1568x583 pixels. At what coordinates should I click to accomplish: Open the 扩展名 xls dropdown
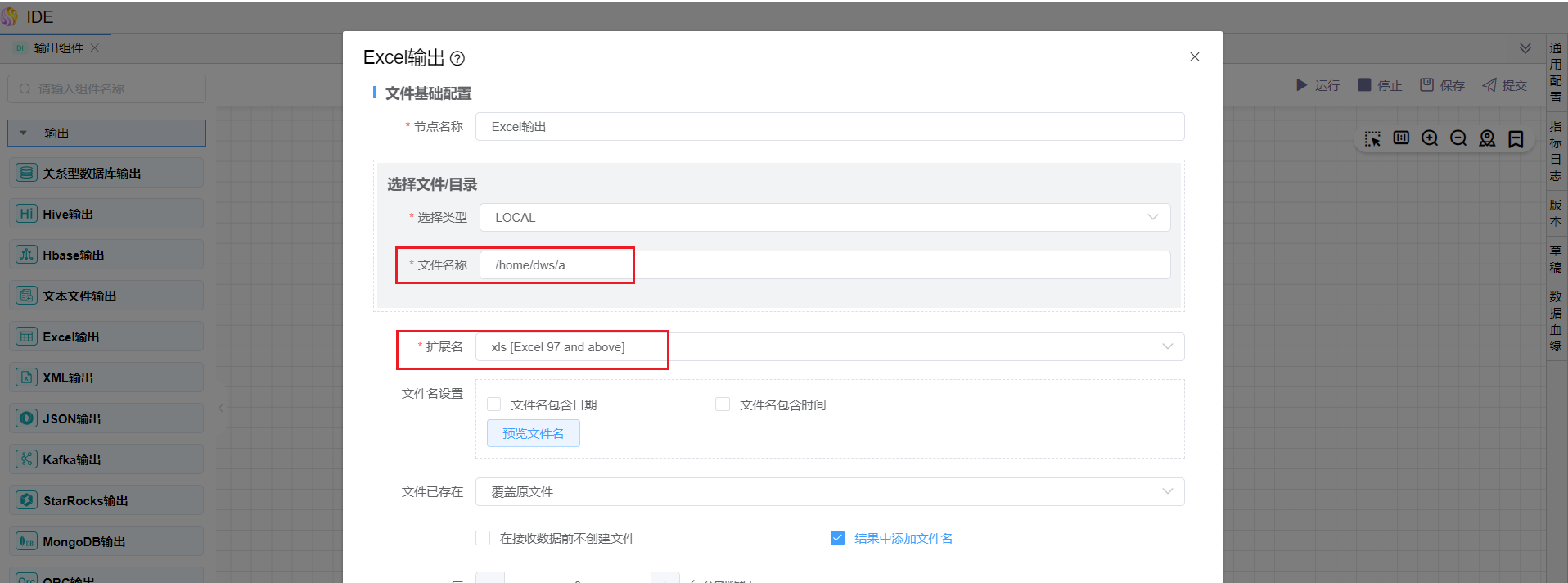point(830,347)
